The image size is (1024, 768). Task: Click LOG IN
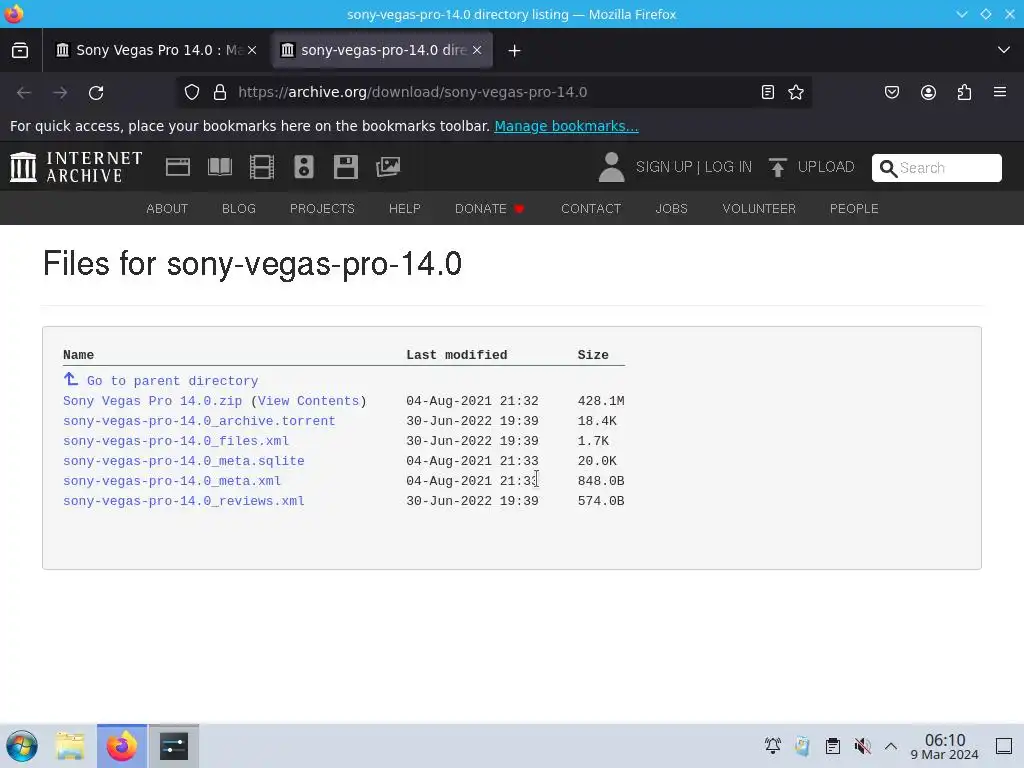pos(728,167)
